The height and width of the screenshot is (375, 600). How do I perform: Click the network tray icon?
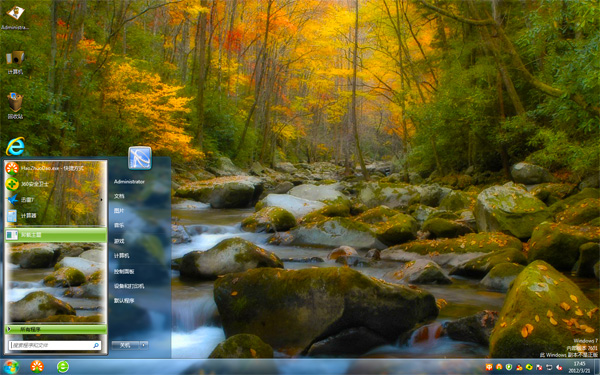point(549,367)
